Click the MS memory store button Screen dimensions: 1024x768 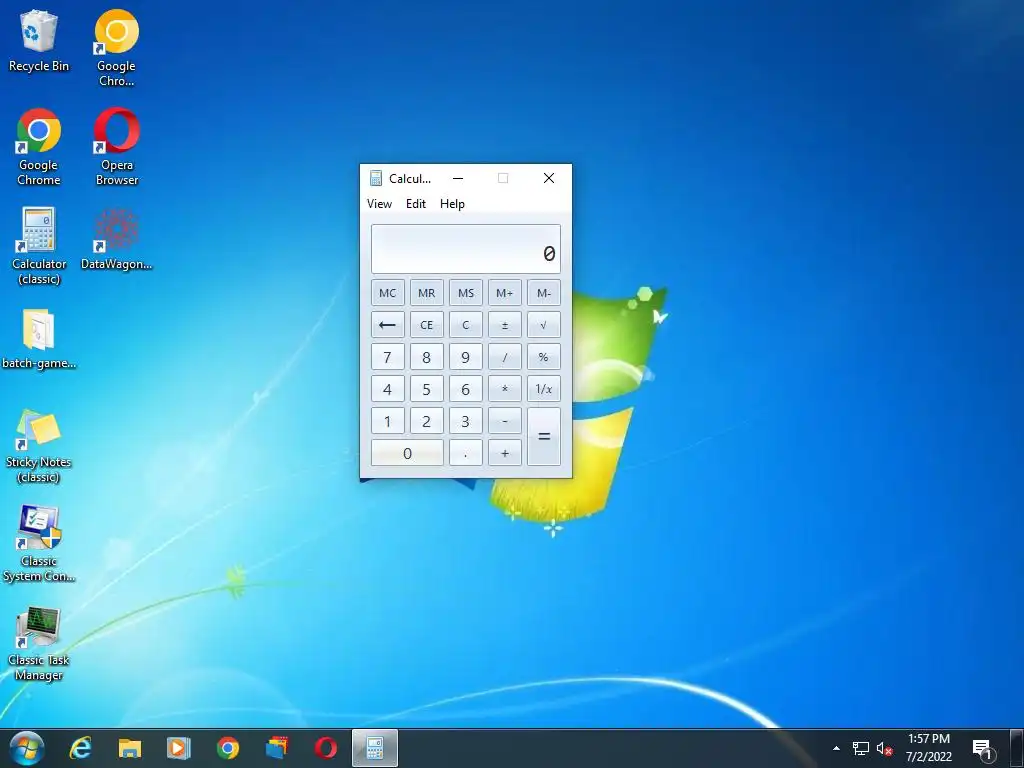pyautogui.click(x=466, y=293)
